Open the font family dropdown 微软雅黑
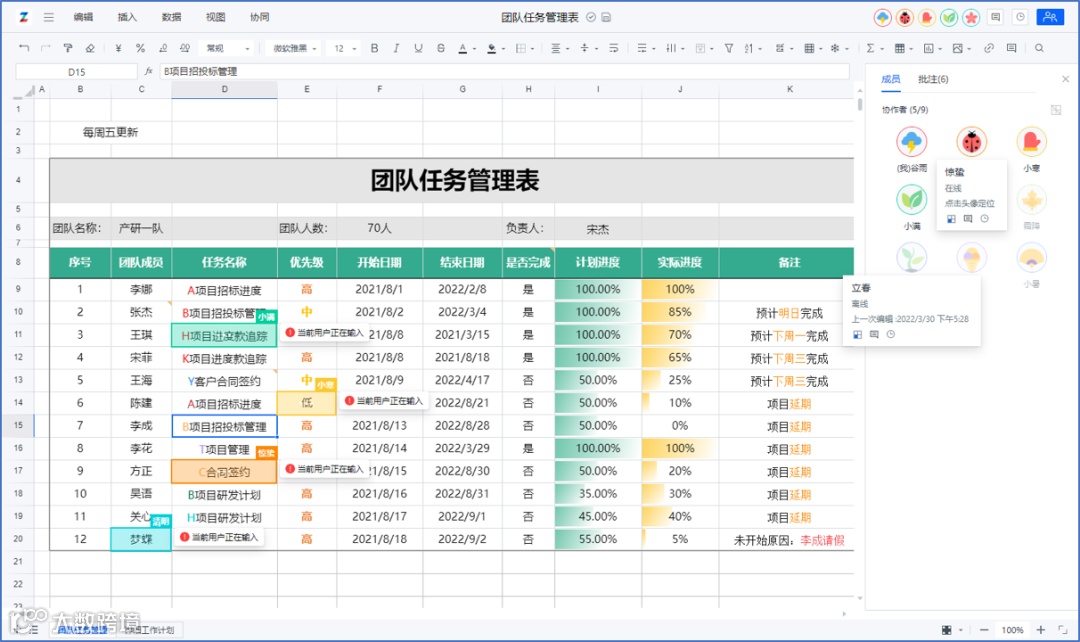Viewport: 1080px width, 642px height. [x=294, y=48]
